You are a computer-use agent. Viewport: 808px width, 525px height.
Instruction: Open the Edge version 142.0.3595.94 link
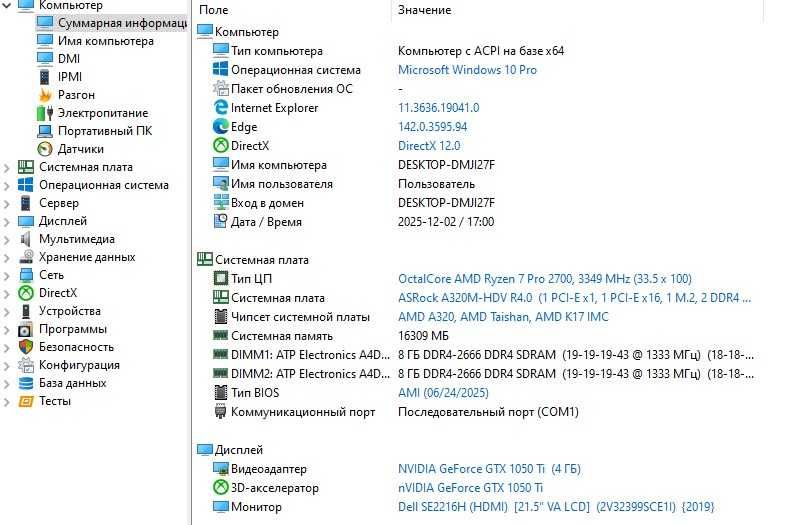point(432,127)
